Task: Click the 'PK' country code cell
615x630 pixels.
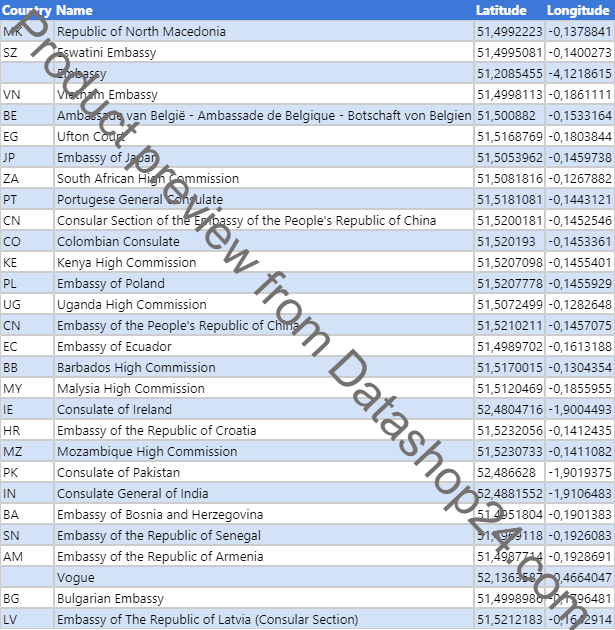Action: 27,472
